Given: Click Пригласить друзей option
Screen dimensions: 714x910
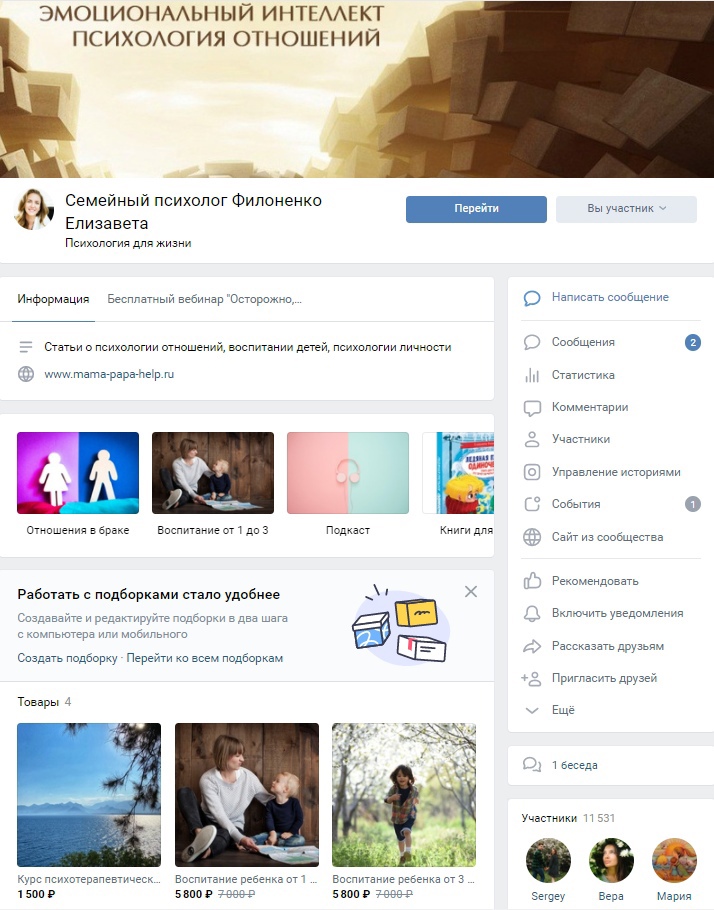Looking at the screenshot, I should [604, 678].
